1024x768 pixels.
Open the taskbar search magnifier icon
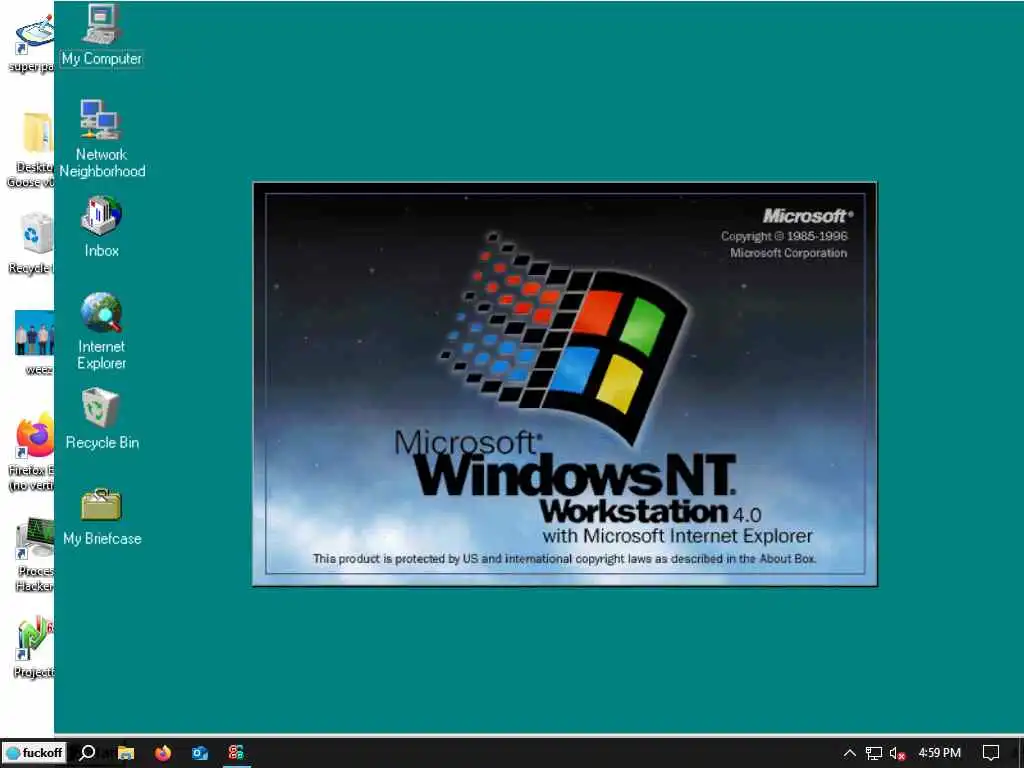87,753
